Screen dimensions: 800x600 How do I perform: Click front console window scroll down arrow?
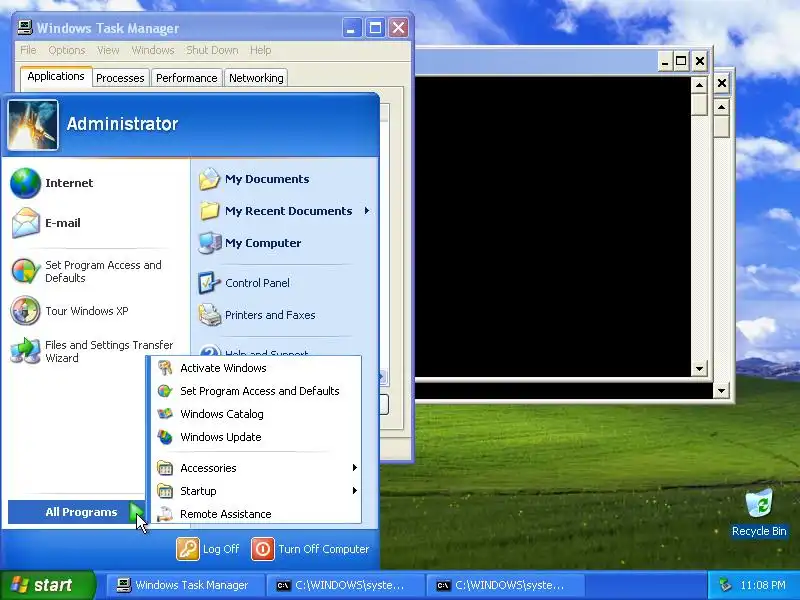pos(699,368)
